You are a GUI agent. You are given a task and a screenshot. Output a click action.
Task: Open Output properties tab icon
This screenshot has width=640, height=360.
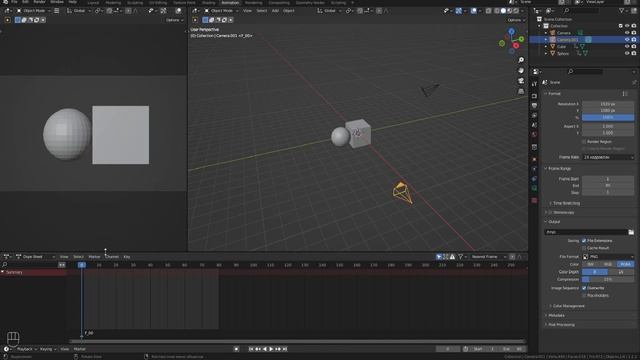point(534,106)
